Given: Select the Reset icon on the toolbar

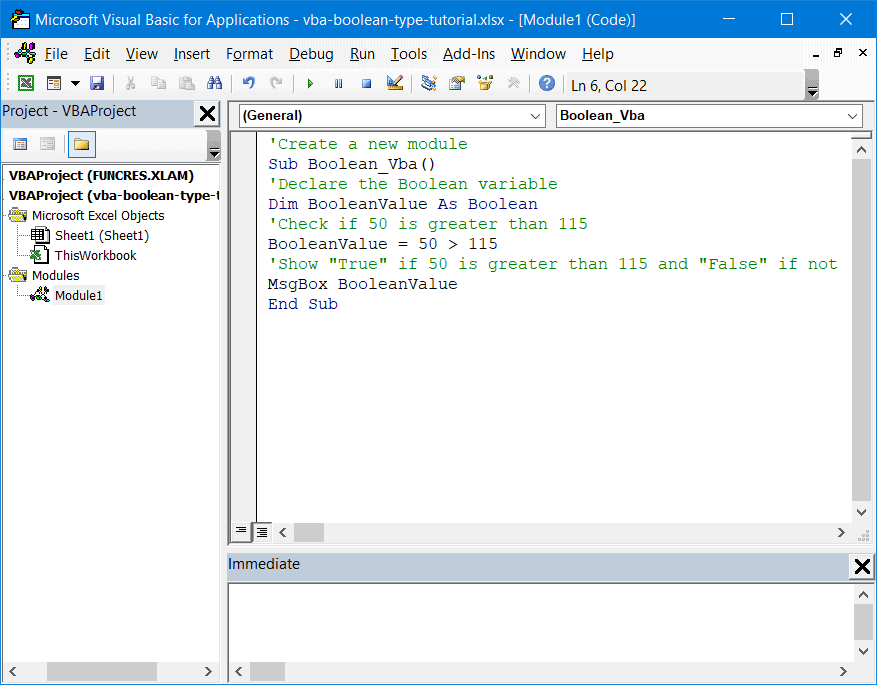Looking at the screenshot, I should [x=366, y=85].
